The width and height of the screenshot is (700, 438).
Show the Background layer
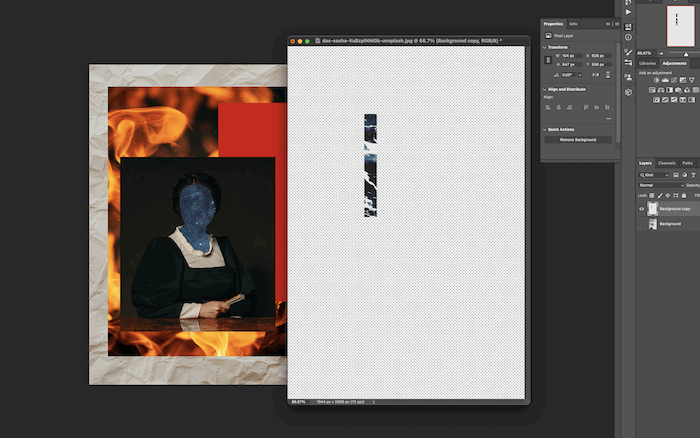642,224
